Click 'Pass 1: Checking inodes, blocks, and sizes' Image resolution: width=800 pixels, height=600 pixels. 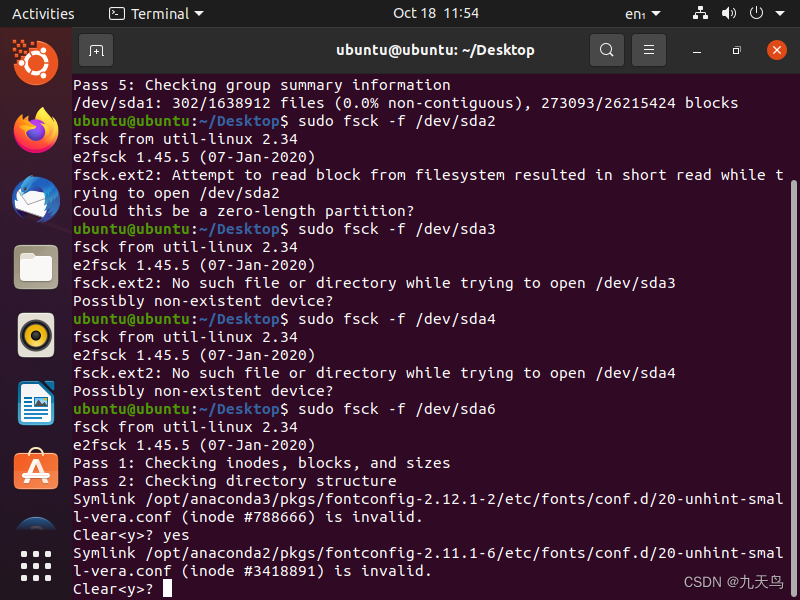pos(262,463)
